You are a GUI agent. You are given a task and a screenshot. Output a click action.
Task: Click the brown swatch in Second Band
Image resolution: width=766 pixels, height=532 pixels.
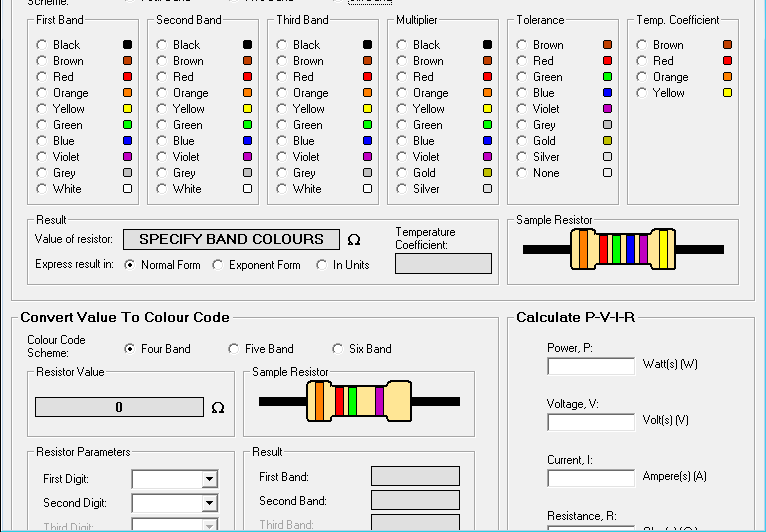coord(248,61)
